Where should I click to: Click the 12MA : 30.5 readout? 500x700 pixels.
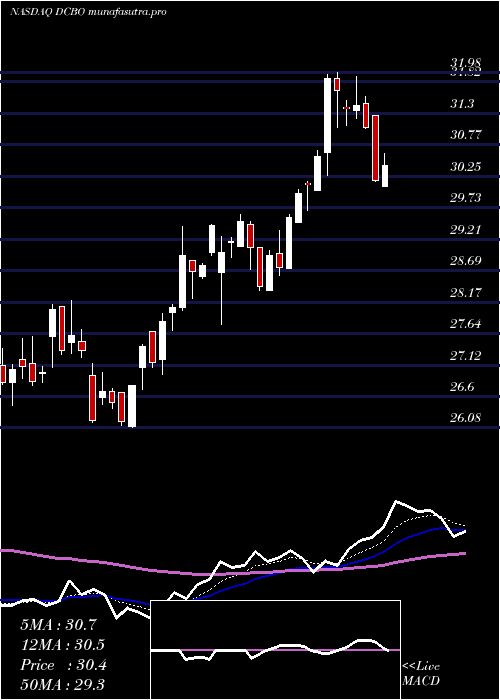[63, 645]
